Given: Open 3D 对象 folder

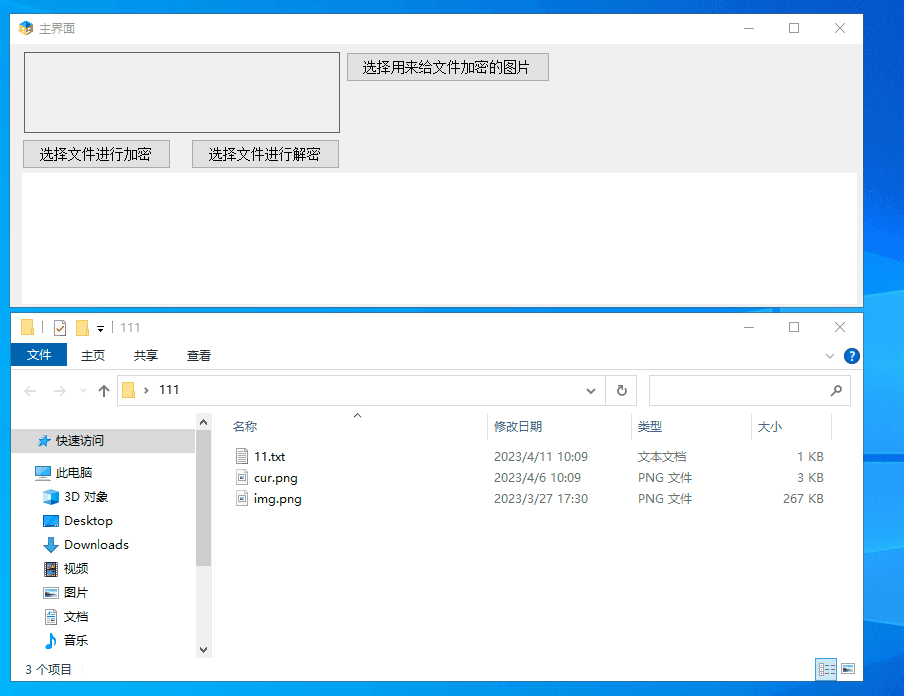Looking at the screenshot, I should point(85,497).
